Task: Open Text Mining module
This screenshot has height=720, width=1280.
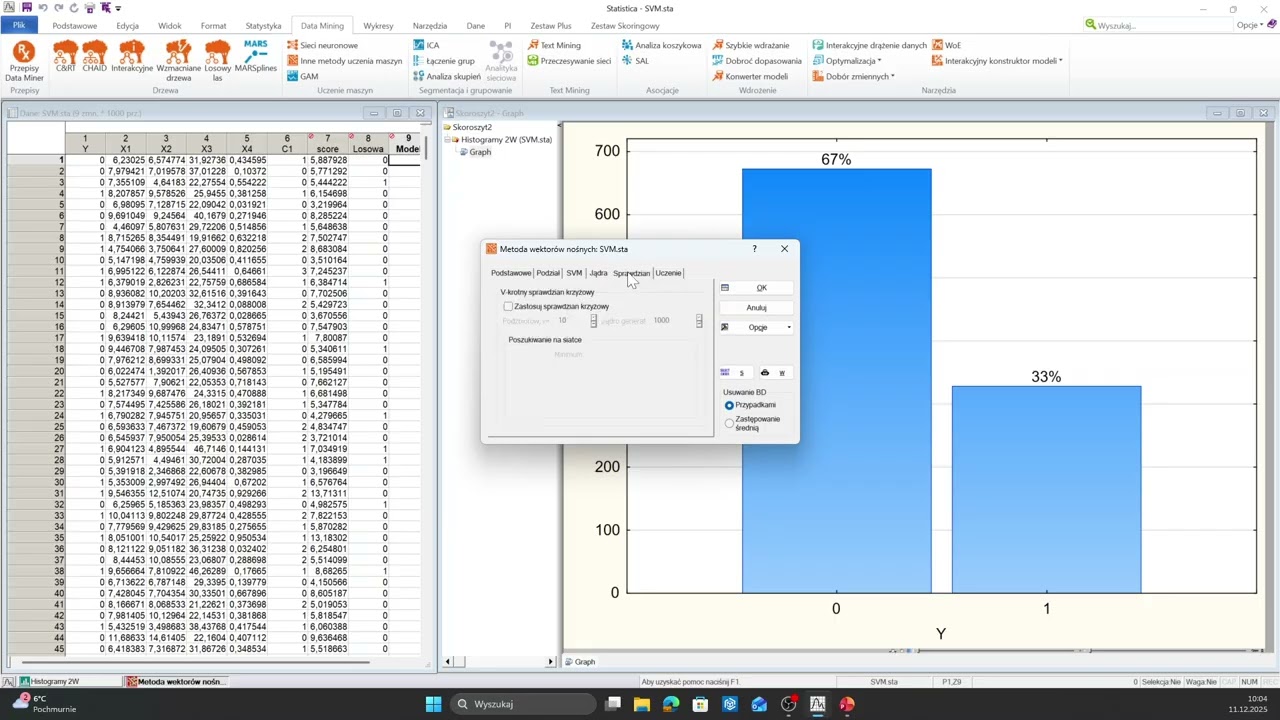Action: (x=554, y=45)
